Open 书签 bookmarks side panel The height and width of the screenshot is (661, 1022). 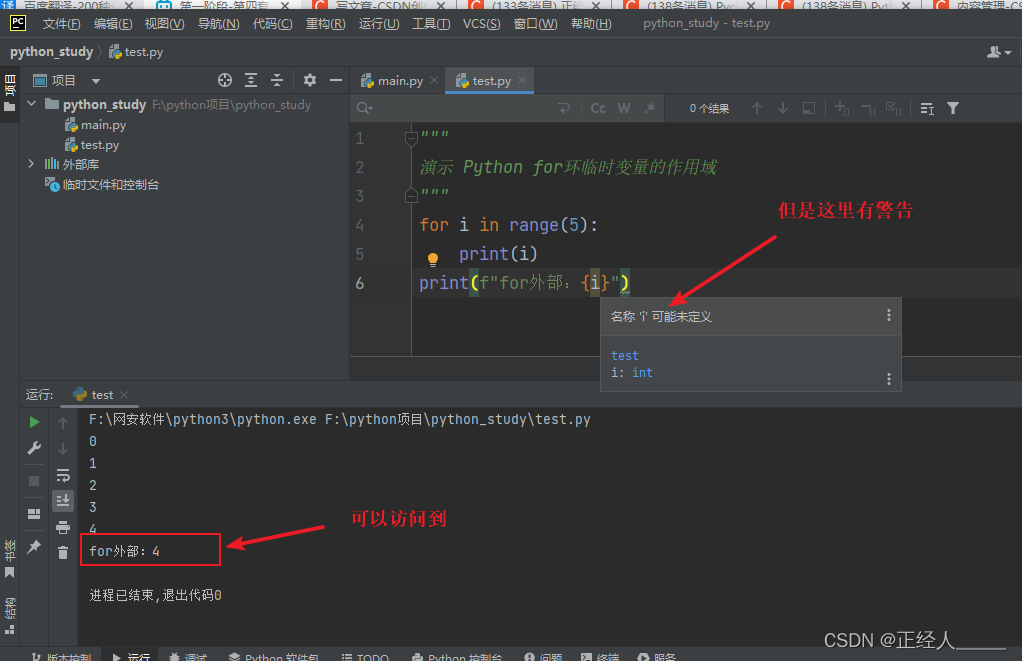point(9,558)
